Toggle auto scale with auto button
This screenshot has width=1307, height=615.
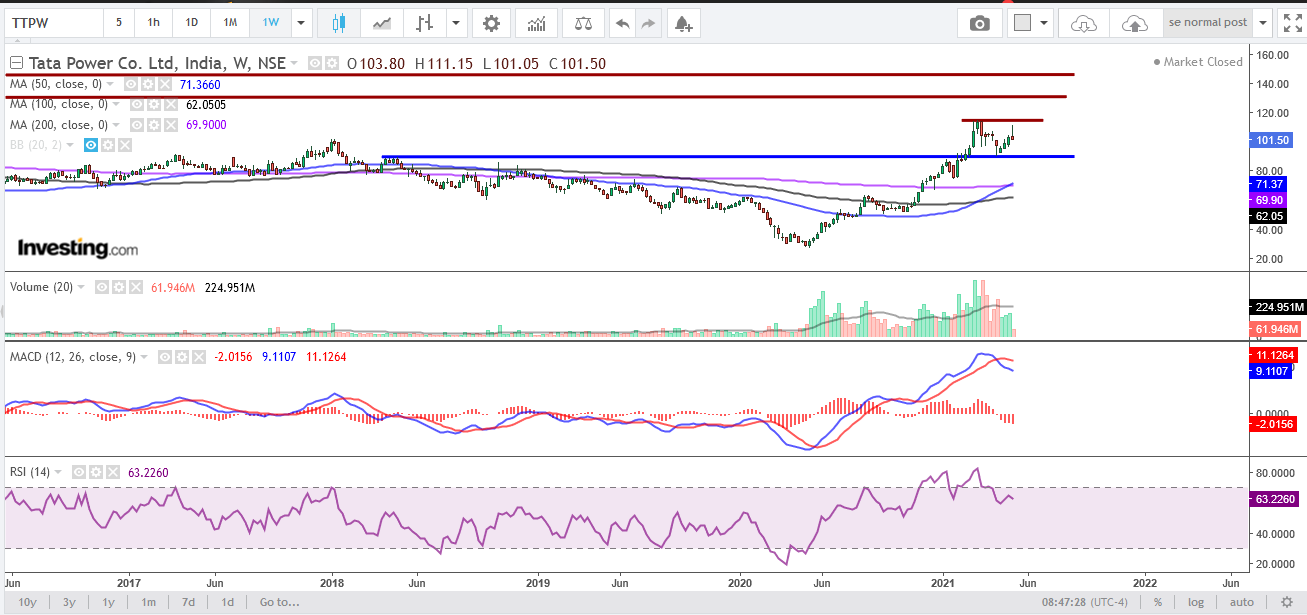point(1241,602)
